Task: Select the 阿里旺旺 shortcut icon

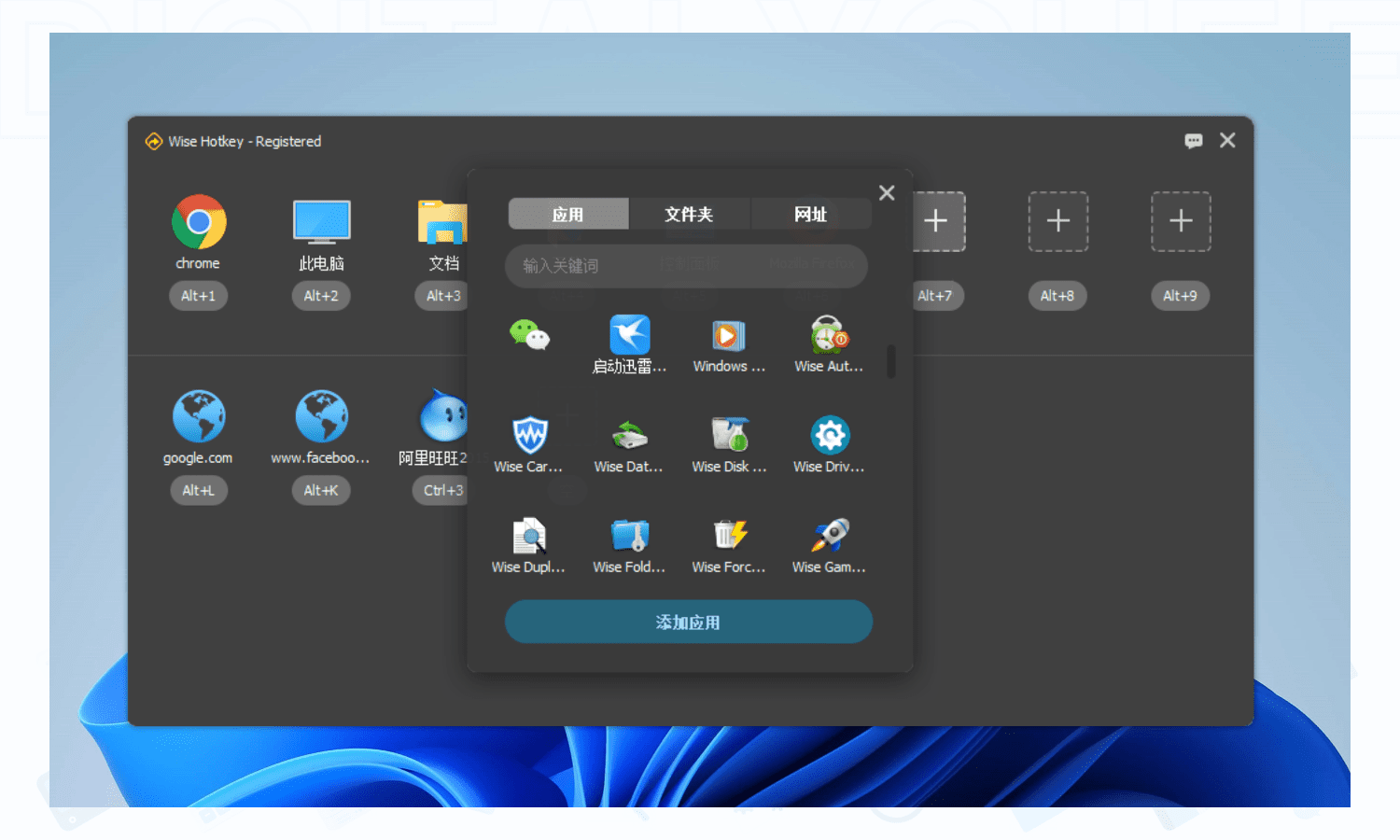Action: [443, 416]
